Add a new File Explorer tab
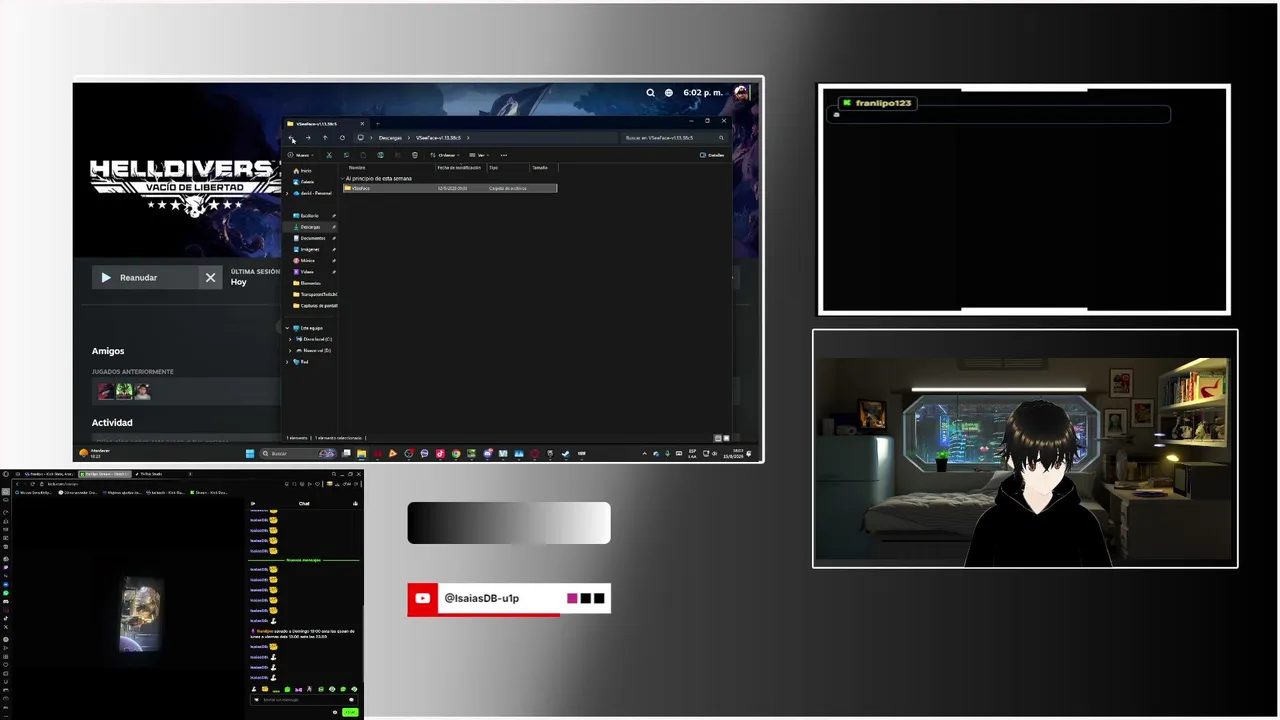This screenshot has height=720, width=1280. point(377,123)
